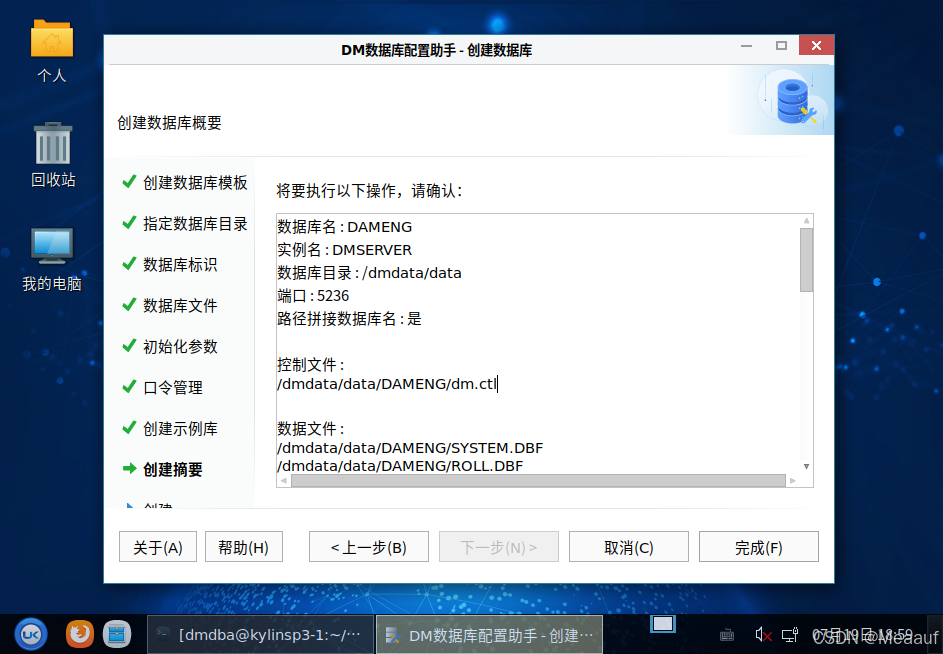The width and height of the screenshot is (943, 654).
Task: Click the 数据库名 : DAMENG line
Action: coord(345,227)
